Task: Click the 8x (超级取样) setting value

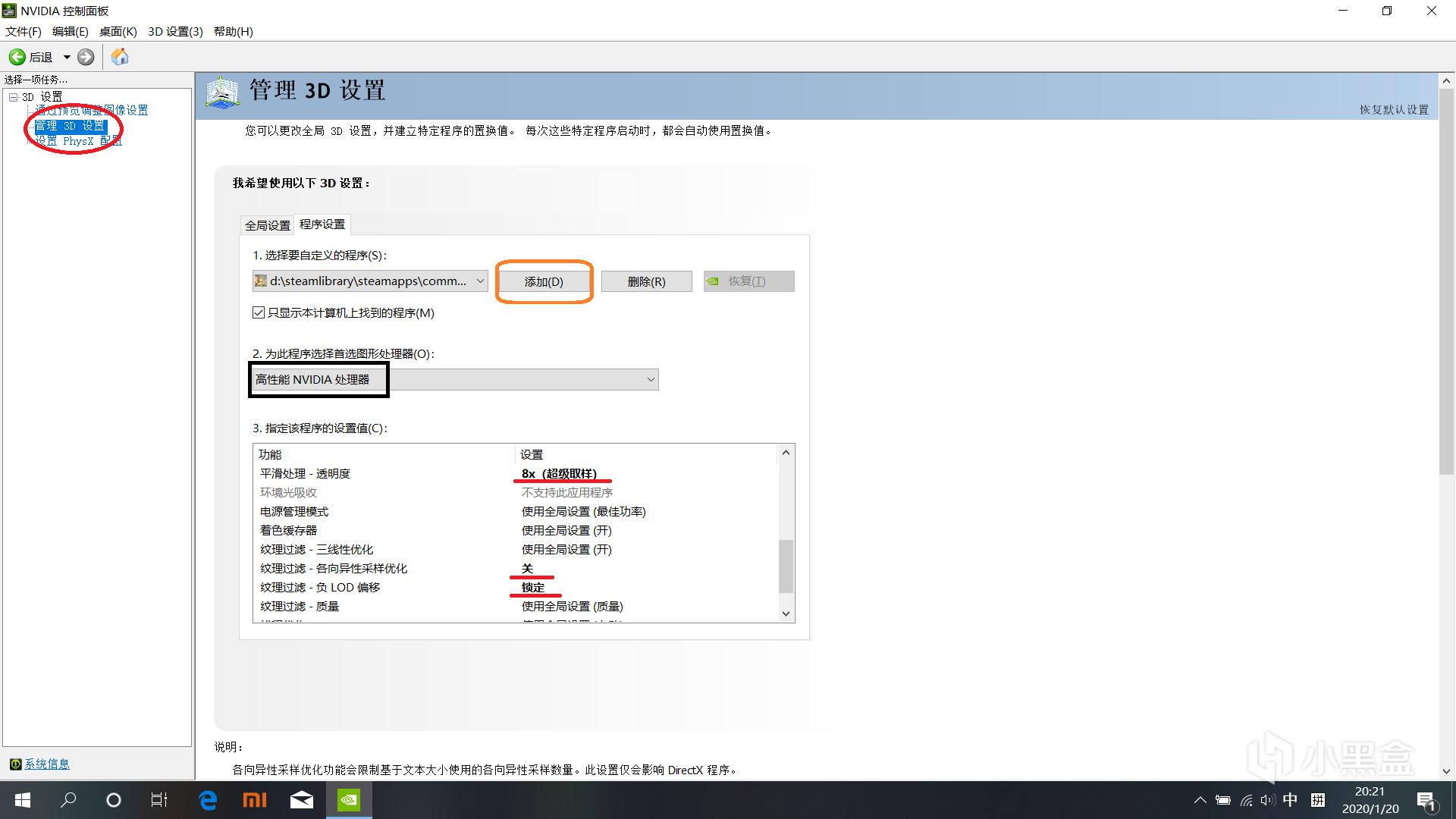Action: 559,473
